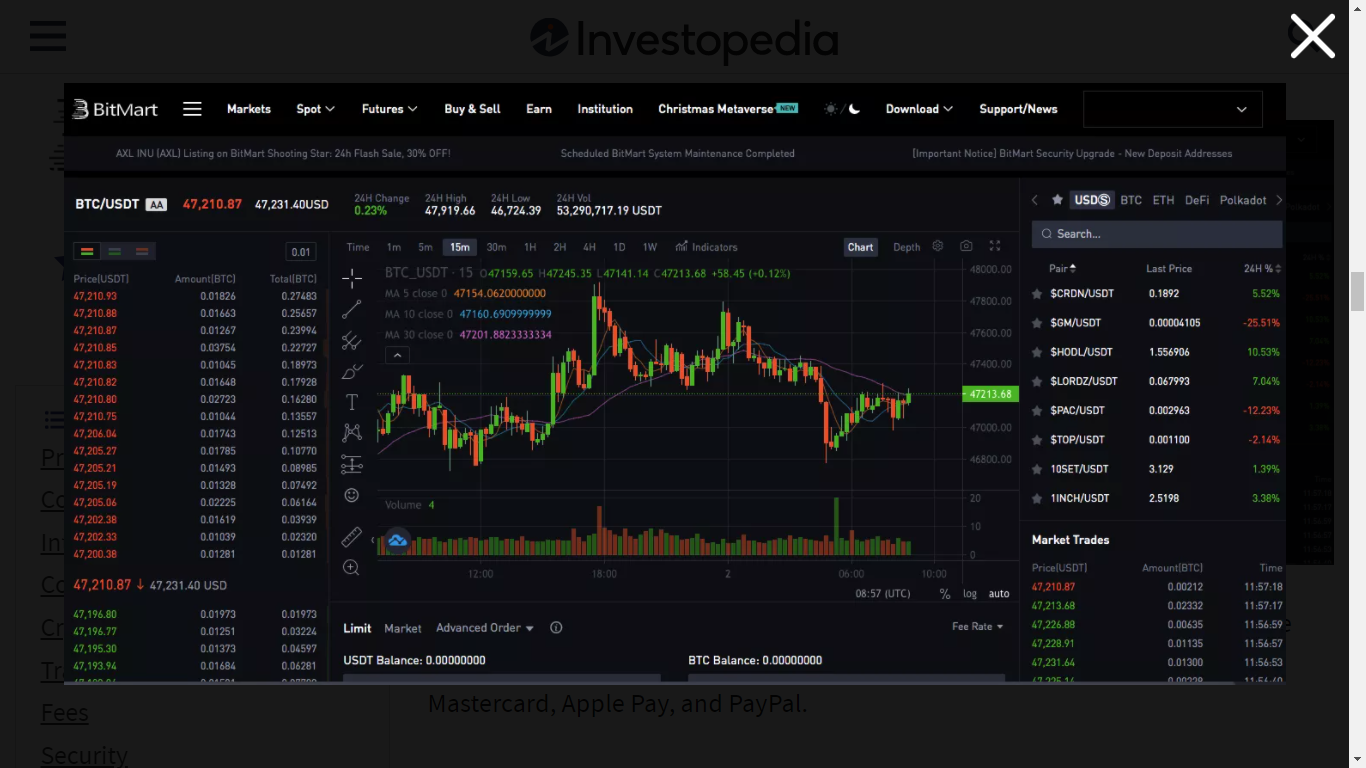The height and width of the screenshot is (768, 1366).
Task: Select the brush drawing tool
Action: coord(352,372)
